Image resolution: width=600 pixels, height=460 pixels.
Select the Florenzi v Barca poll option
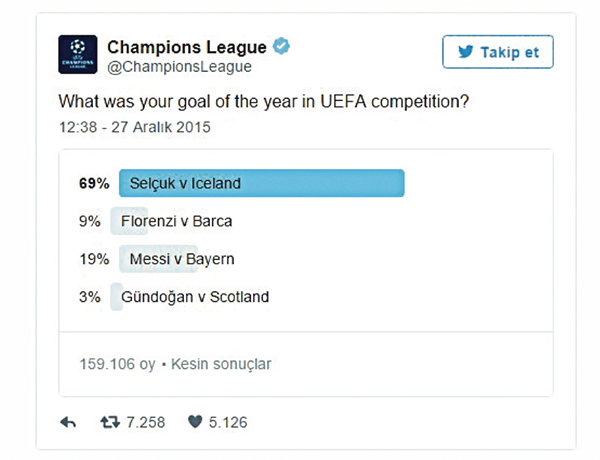(x=176, y=221)
